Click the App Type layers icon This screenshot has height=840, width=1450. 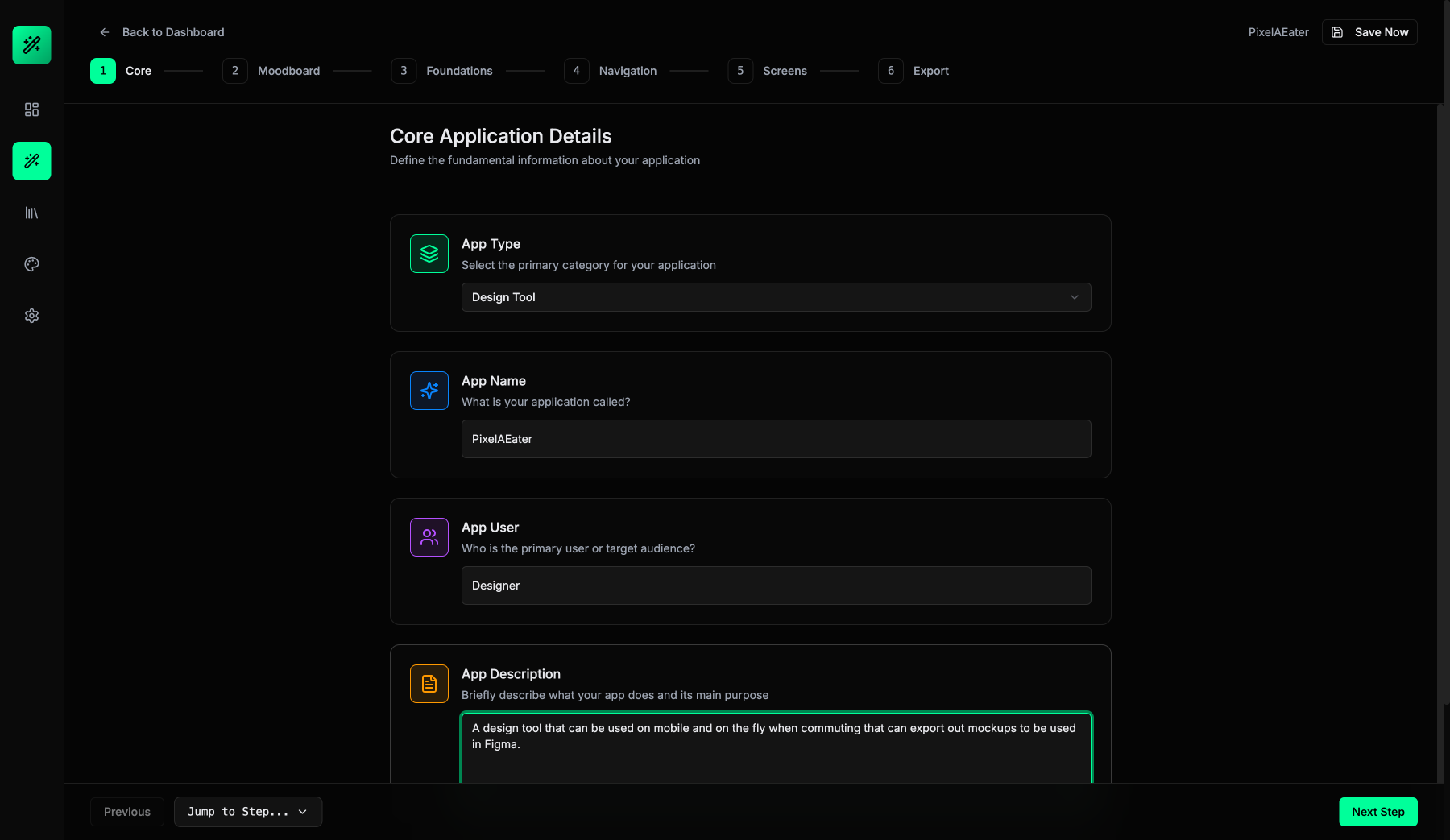(x=429, y=254)
